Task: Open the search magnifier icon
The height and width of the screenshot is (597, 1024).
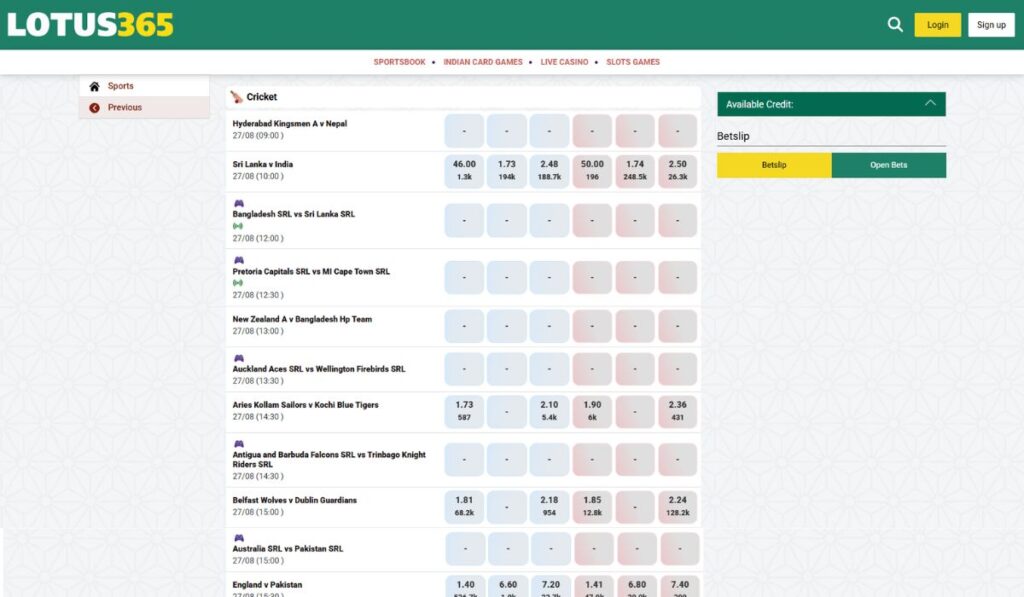Action: [x=895, y=25]
